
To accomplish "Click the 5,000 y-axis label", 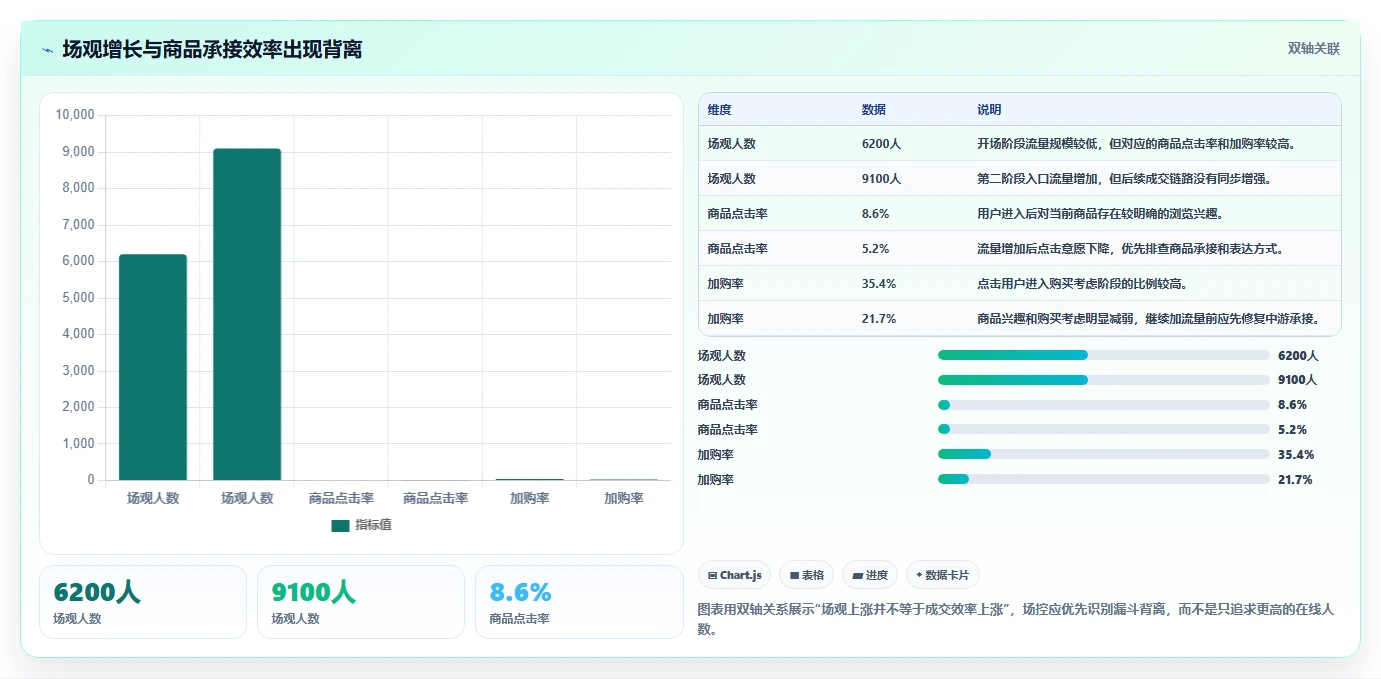I will click(78, 298).
